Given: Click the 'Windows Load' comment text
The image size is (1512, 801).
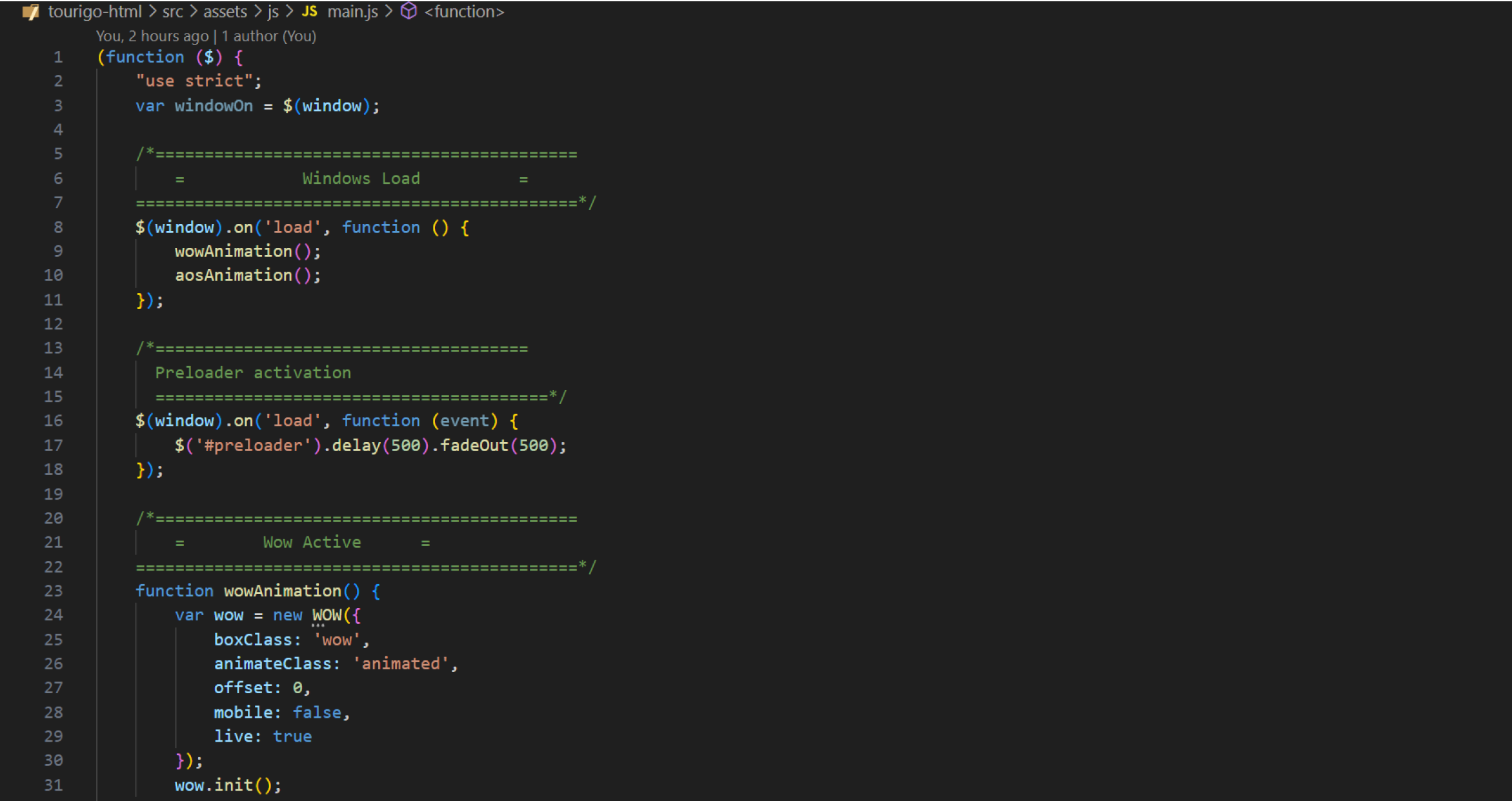Looking at the screenshot, I should tap(361, 179).
